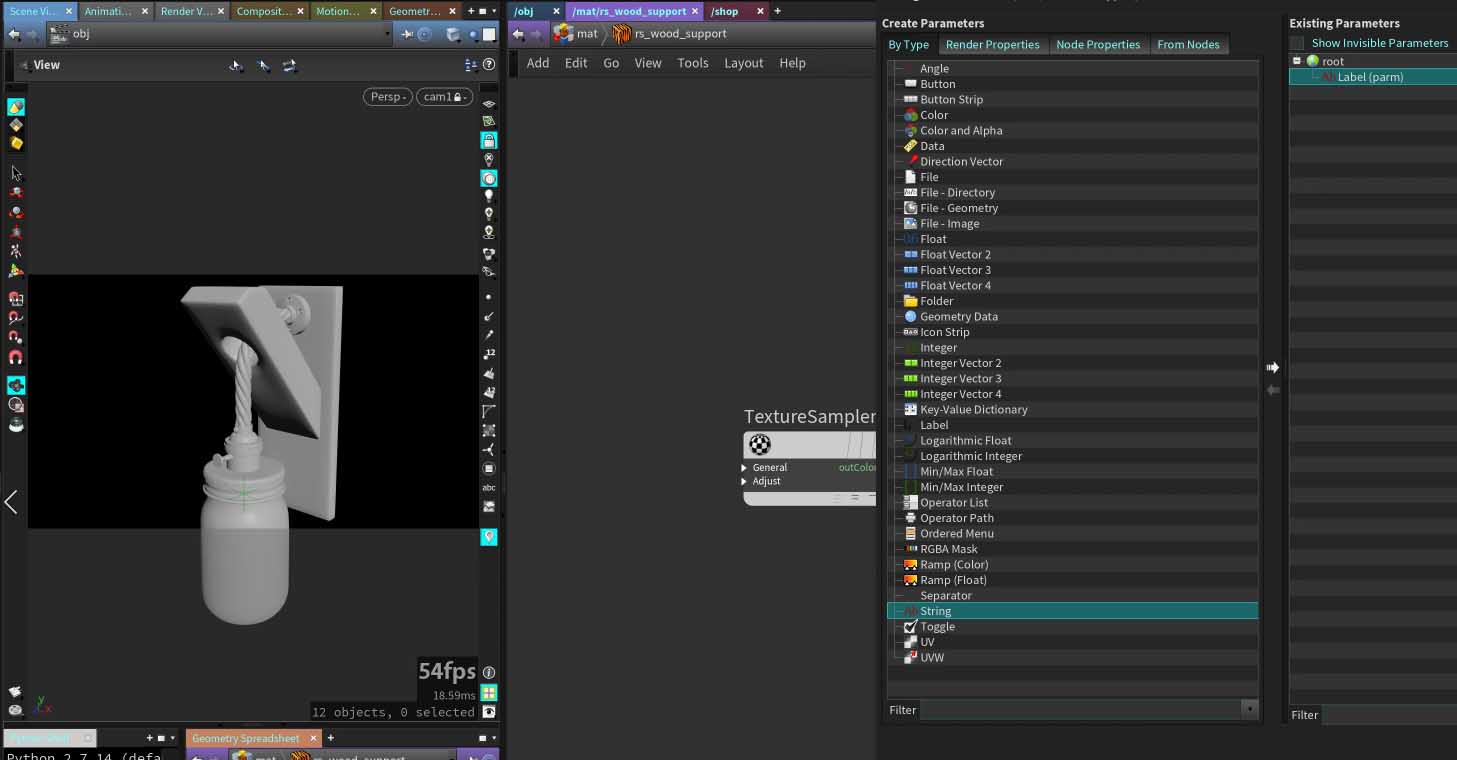Click the right arrow to add parameter

pos(1272,367)
